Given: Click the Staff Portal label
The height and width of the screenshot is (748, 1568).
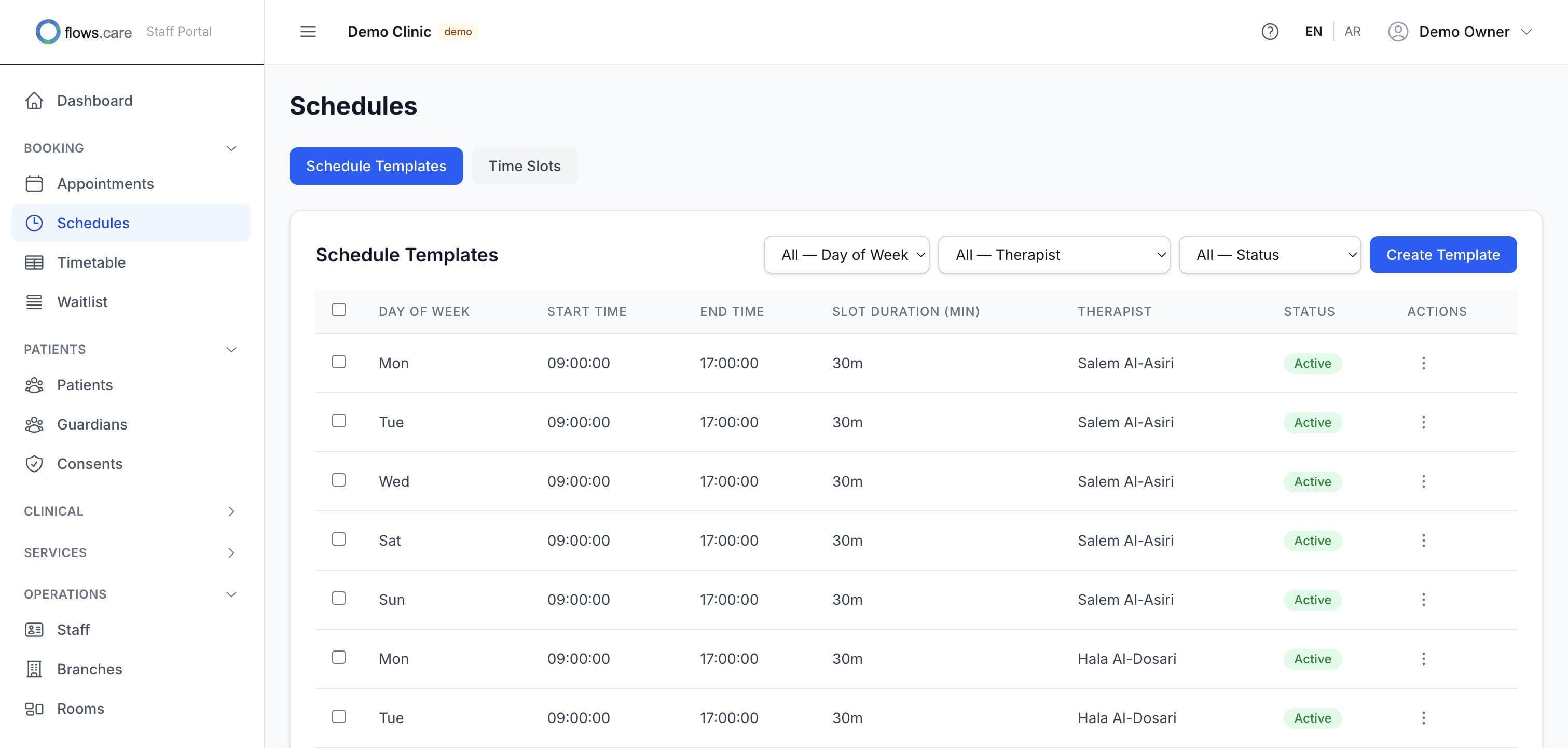Looking at the screenshot, I should [x=179, y=32].
